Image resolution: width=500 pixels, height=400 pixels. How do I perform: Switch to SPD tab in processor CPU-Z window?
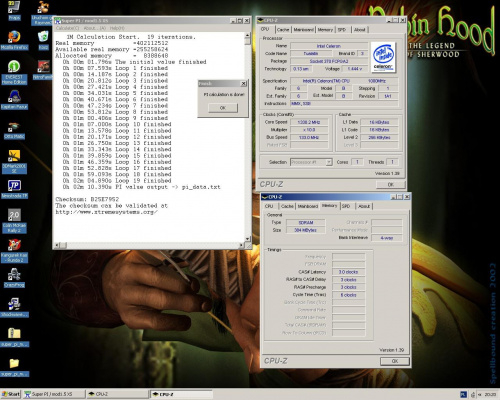(x=342, y=30)
